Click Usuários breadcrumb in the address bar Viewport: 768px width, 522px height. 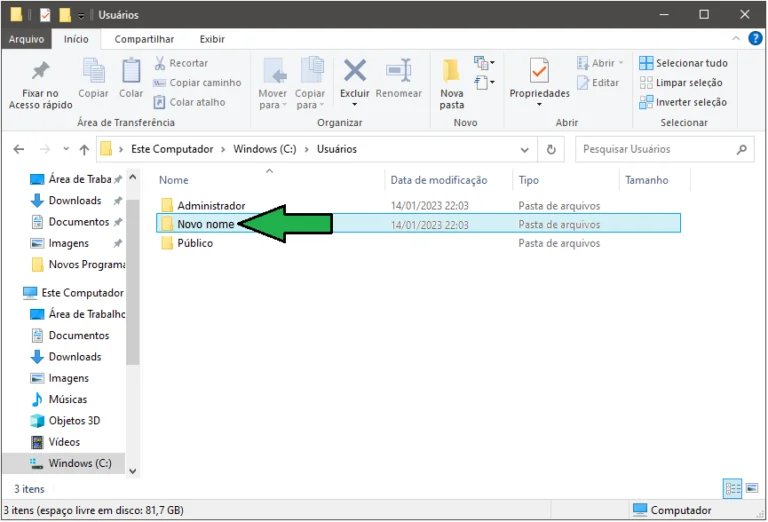pos(336,149)
